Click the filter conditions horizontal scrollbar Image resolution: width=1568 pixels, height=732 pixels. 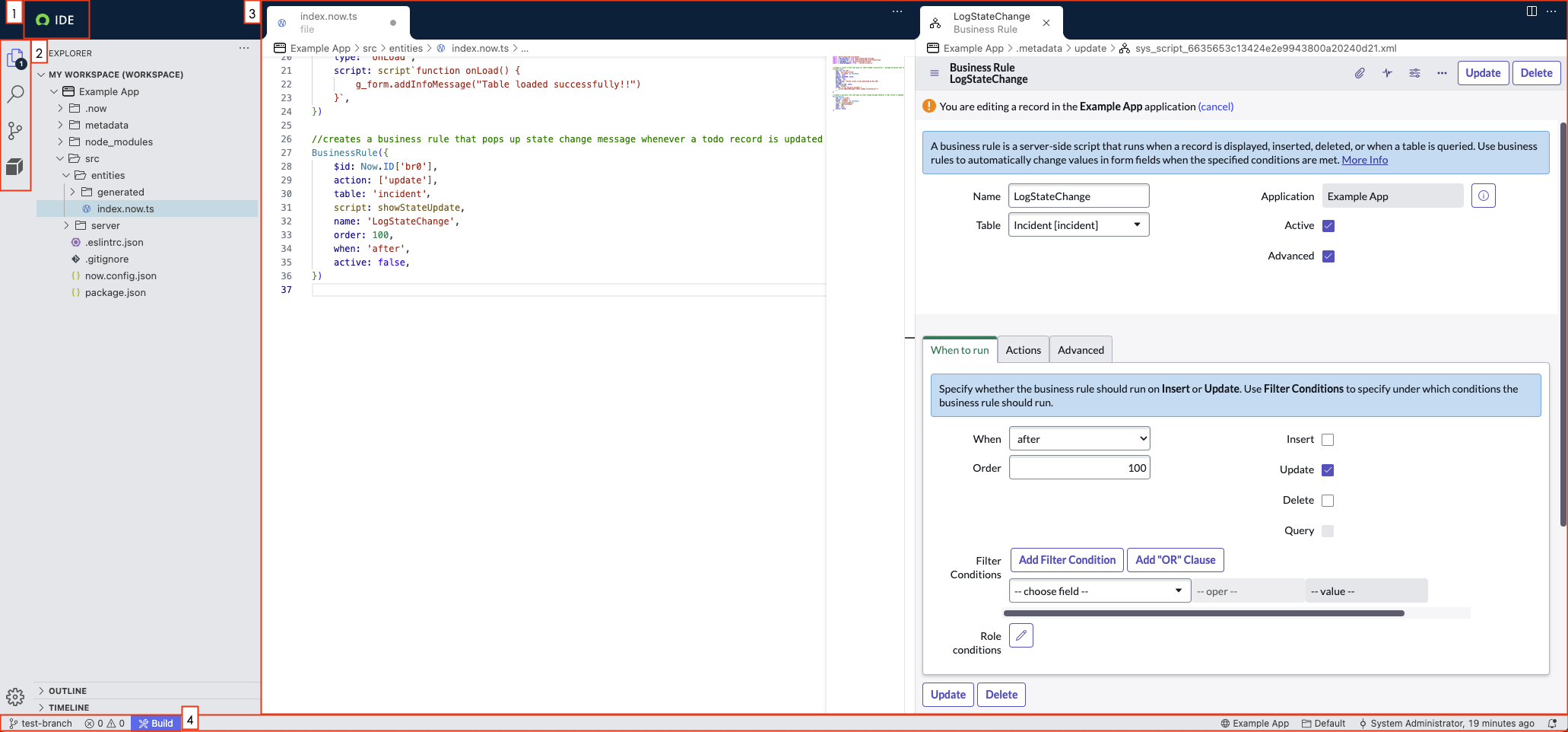click(x=1204, y=613)
